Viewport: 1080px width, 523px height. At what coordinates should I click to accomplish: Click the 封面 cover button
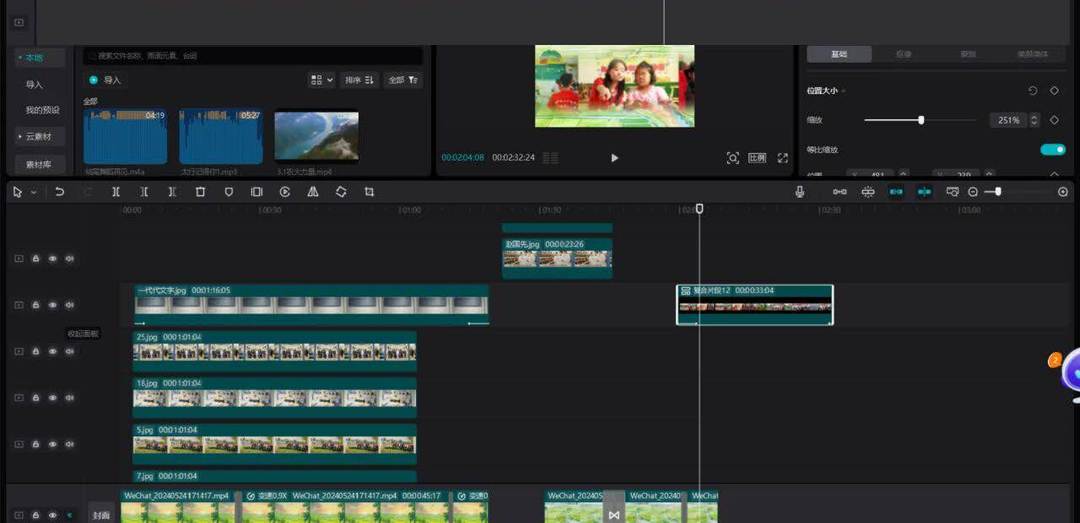point(101,515)
